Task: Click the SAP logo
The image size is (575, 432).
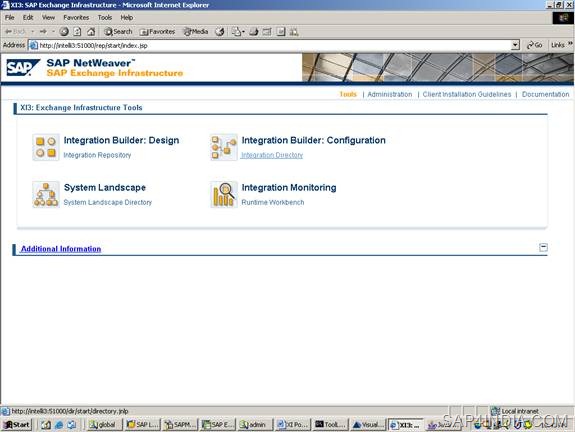Action: point(23,67)
